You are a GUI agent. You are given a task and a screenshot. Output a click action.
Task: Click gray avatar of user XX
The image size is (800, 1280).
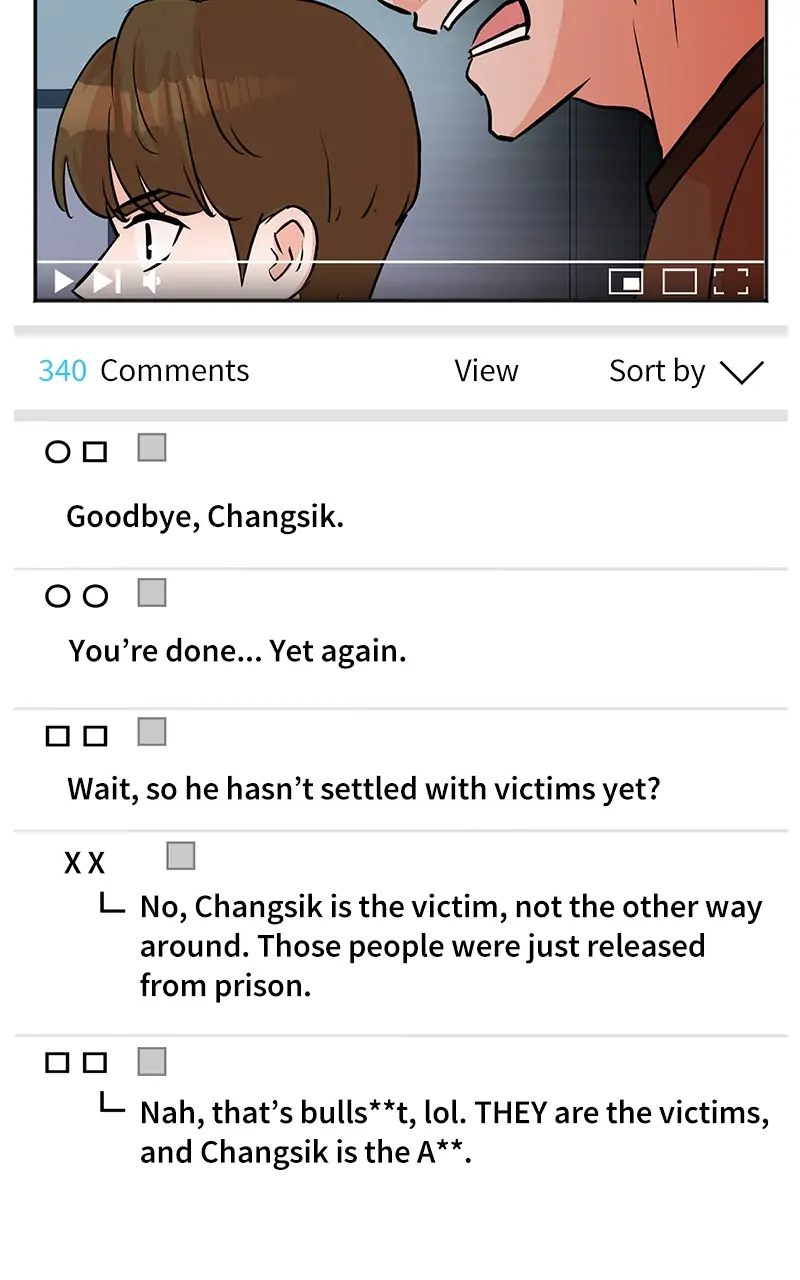tap(181, 856)
